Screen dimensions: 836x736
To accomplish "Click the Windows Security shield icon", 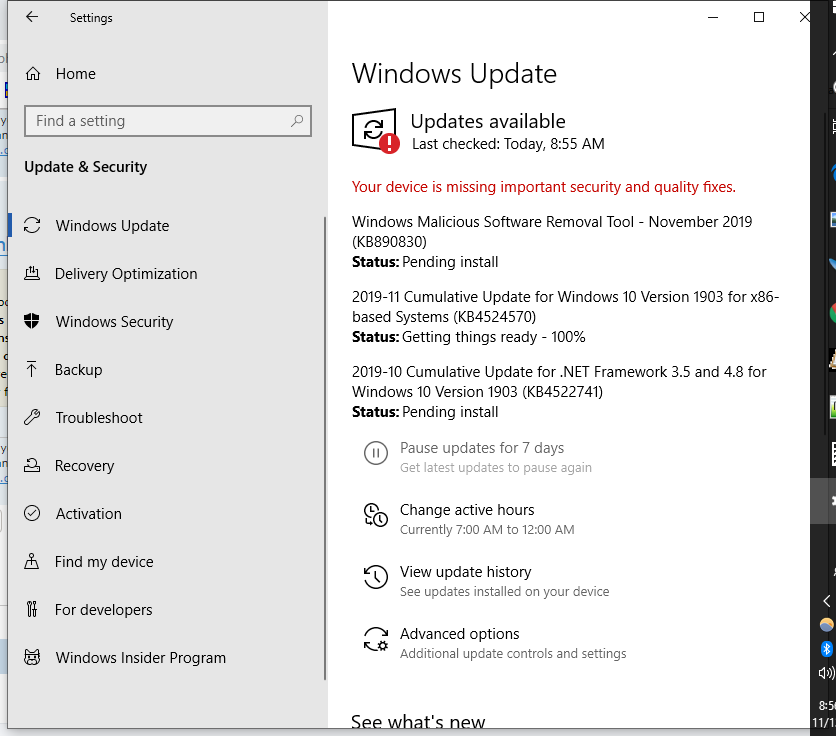I will pos(32,321).
